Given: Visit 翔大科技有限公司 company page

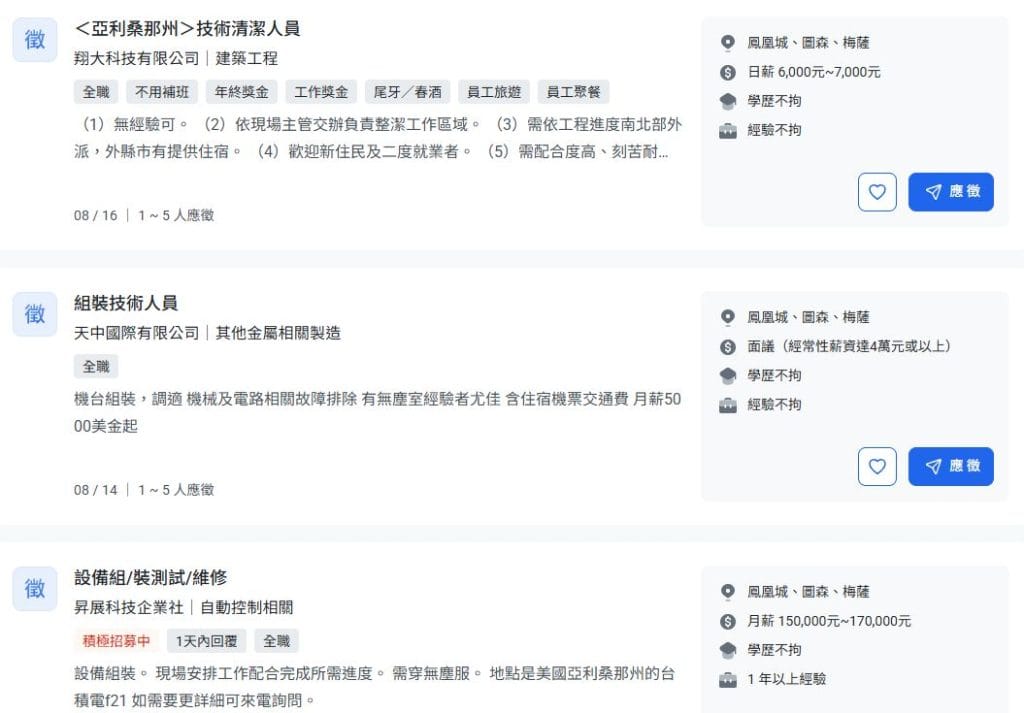Looking at the screenshot, I should pos(137,59).
